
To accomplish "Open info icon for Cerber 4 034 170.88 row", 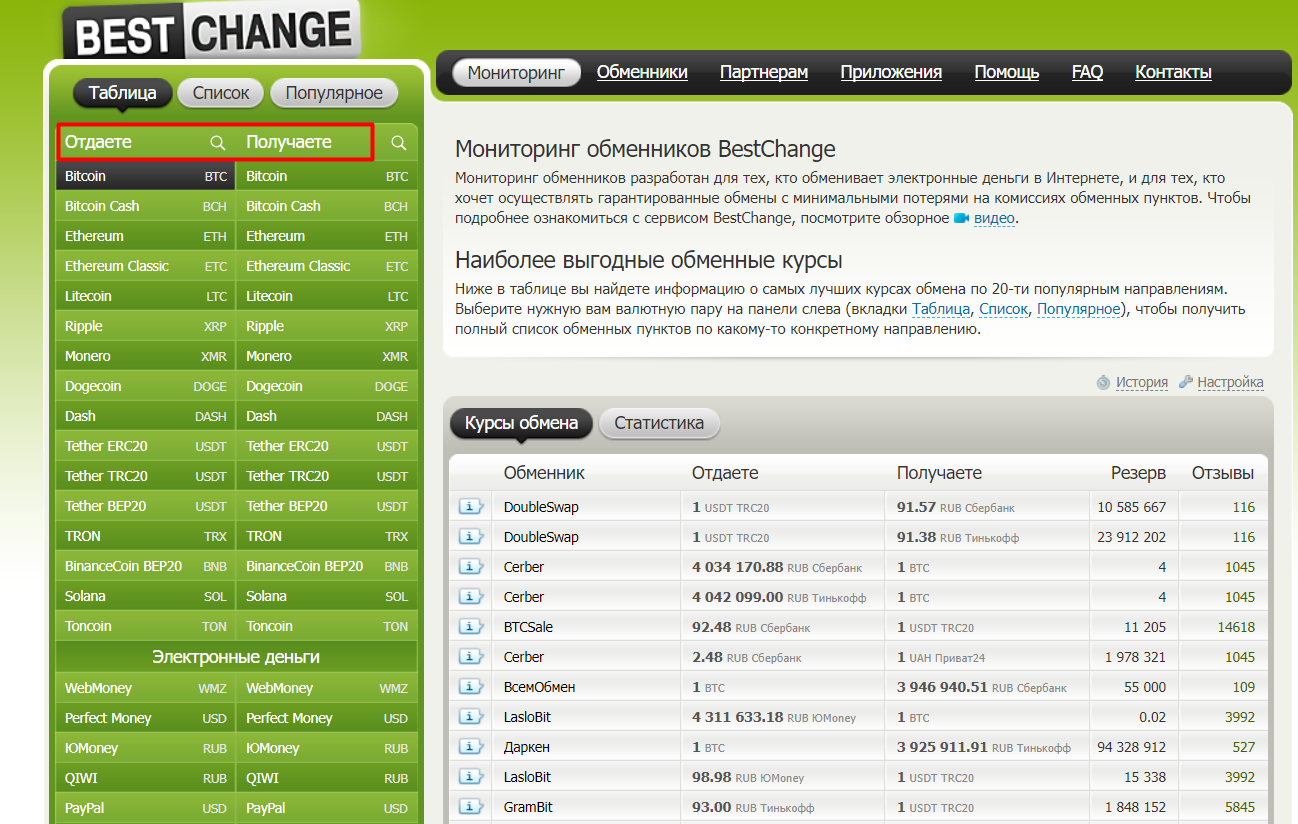I will [x=470, y=567].
